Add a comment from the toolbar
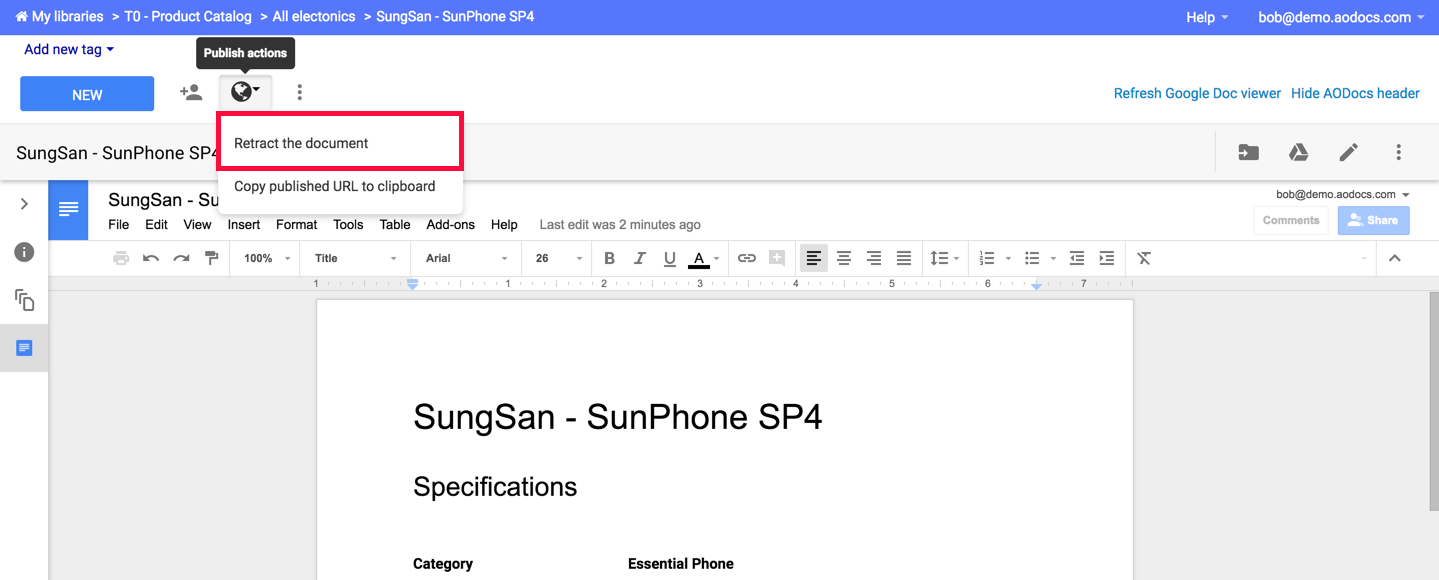This screenshot has width=1439, height=580. tap(777, 258)
